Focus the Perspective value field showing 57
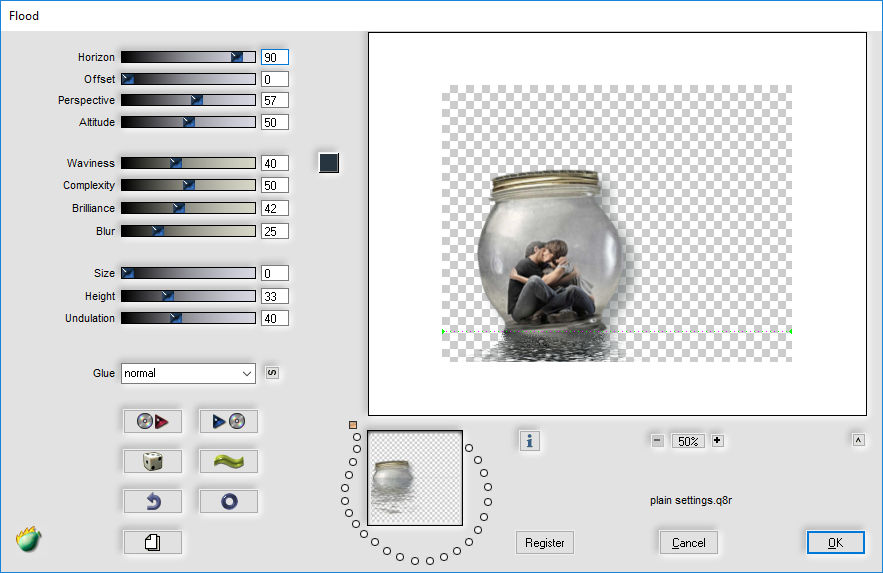The width and height of the screenshot is (883, 573). tap(275, 100)
